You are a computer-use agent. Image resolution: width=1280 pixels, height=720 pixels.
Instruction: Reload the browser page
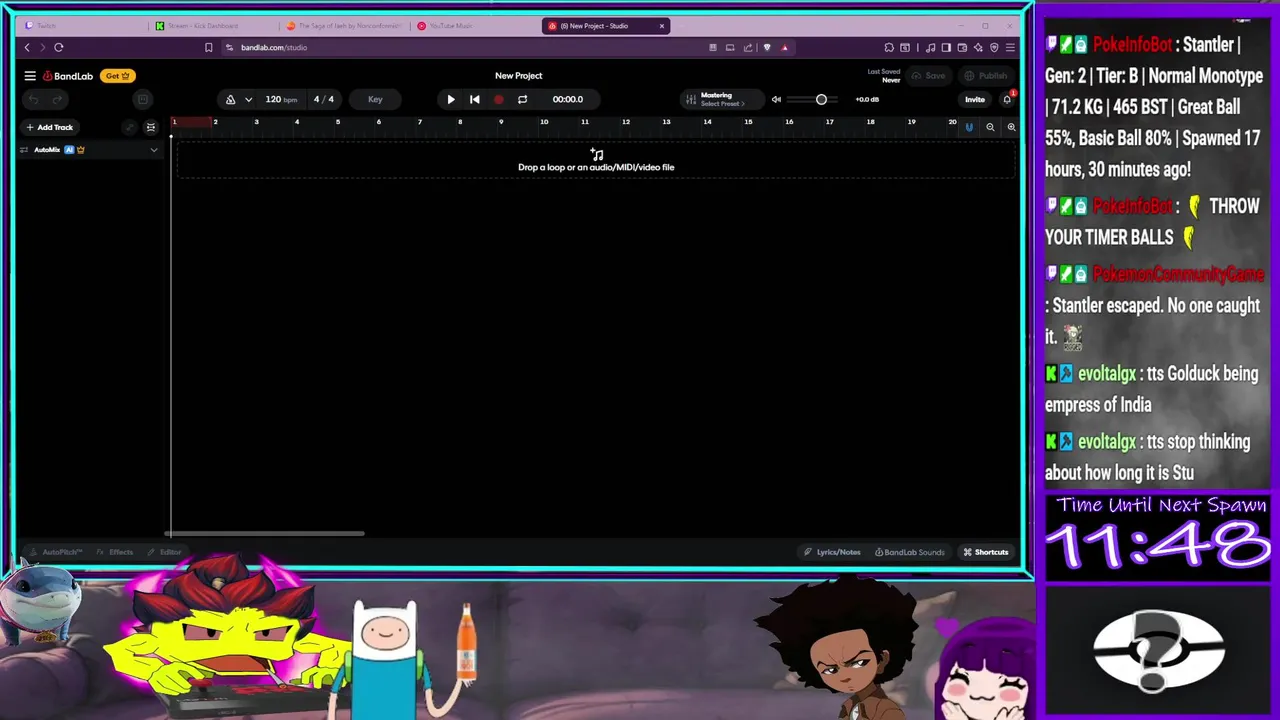pyautogui.click(x=59, y=47)
